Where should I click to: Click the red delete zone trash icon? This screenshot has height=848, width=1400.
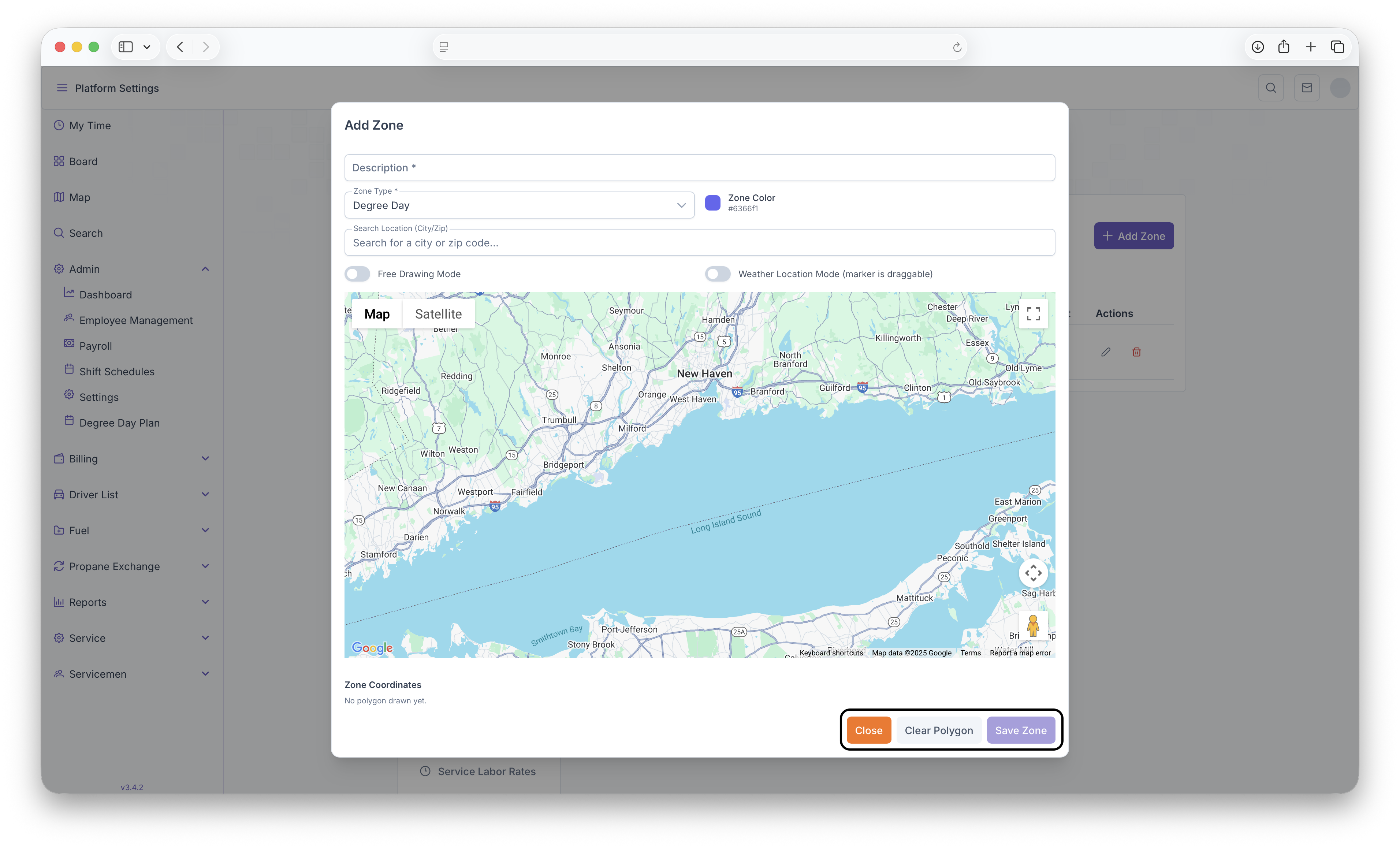tap(1136, 352)
